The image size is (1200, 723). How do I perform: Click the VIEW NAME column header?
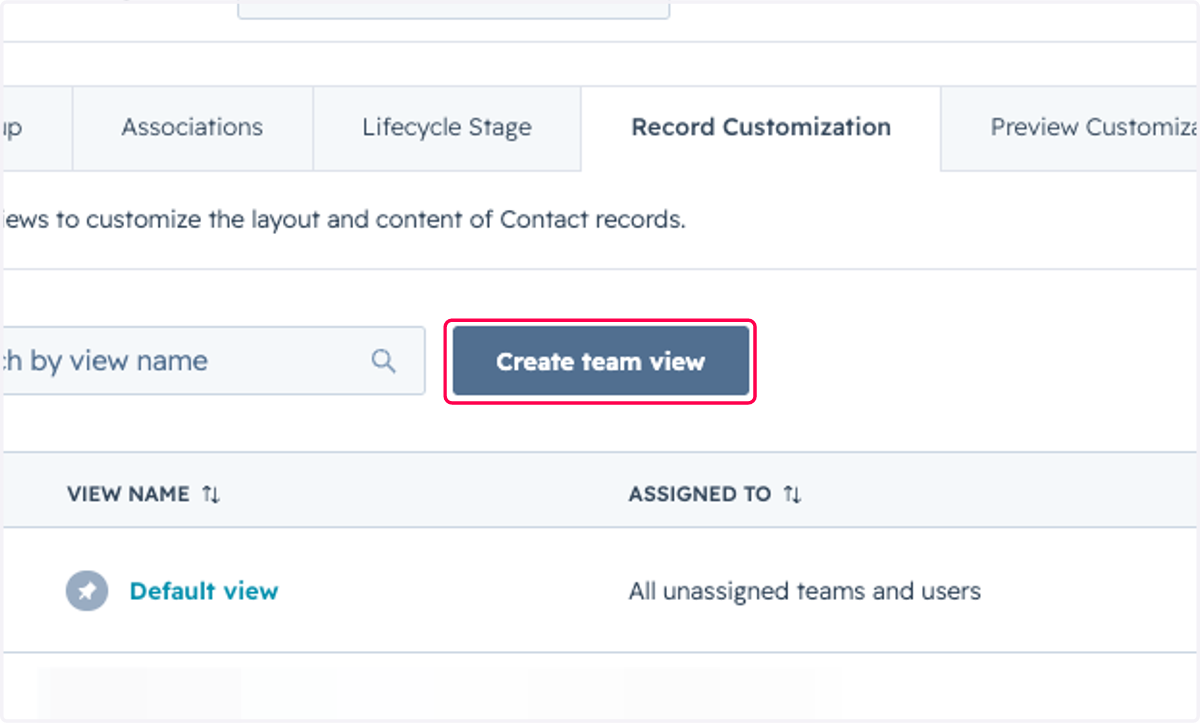tap(128, 494)
